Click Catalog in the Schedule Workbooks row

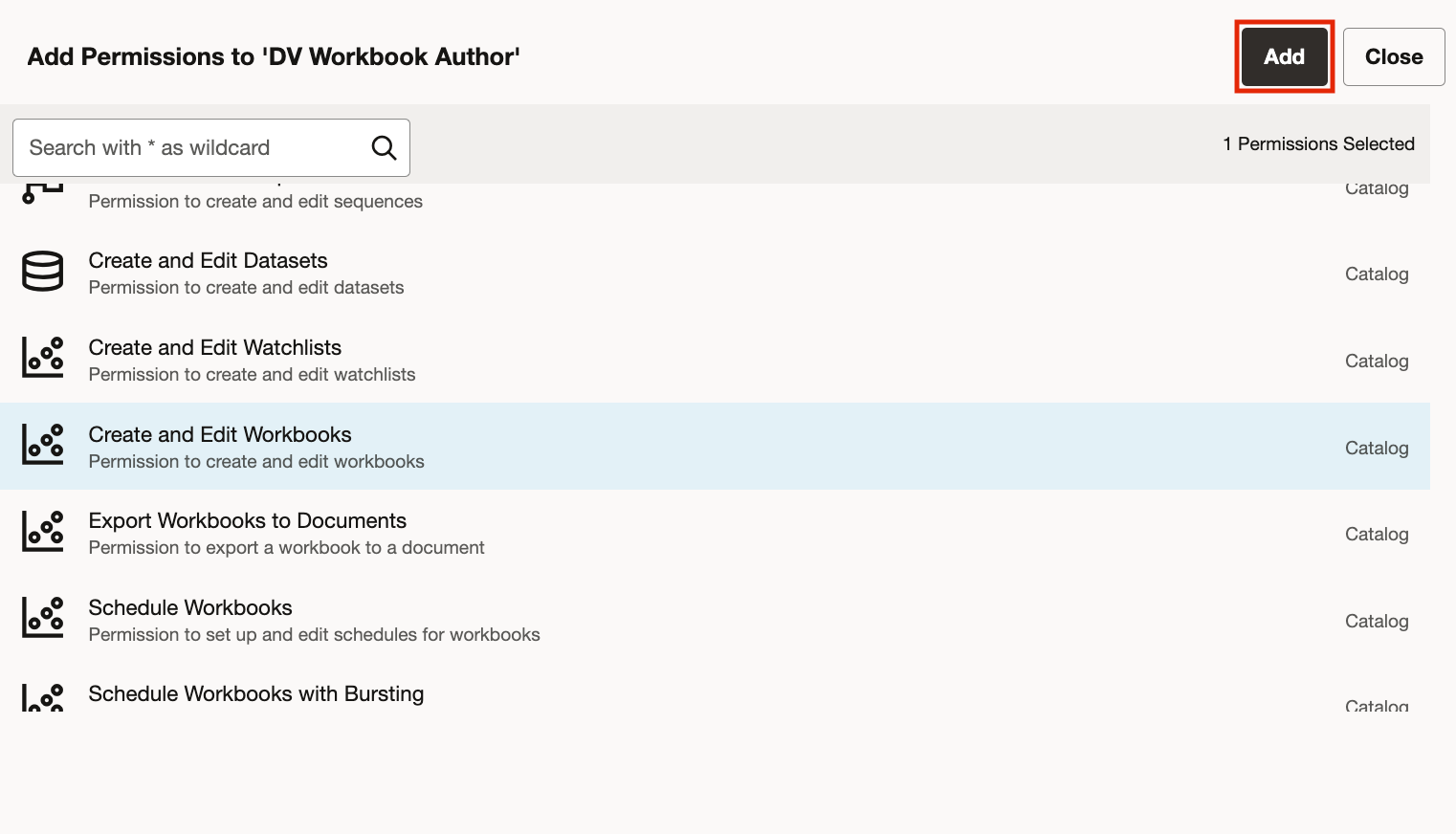coord(1377,621)
